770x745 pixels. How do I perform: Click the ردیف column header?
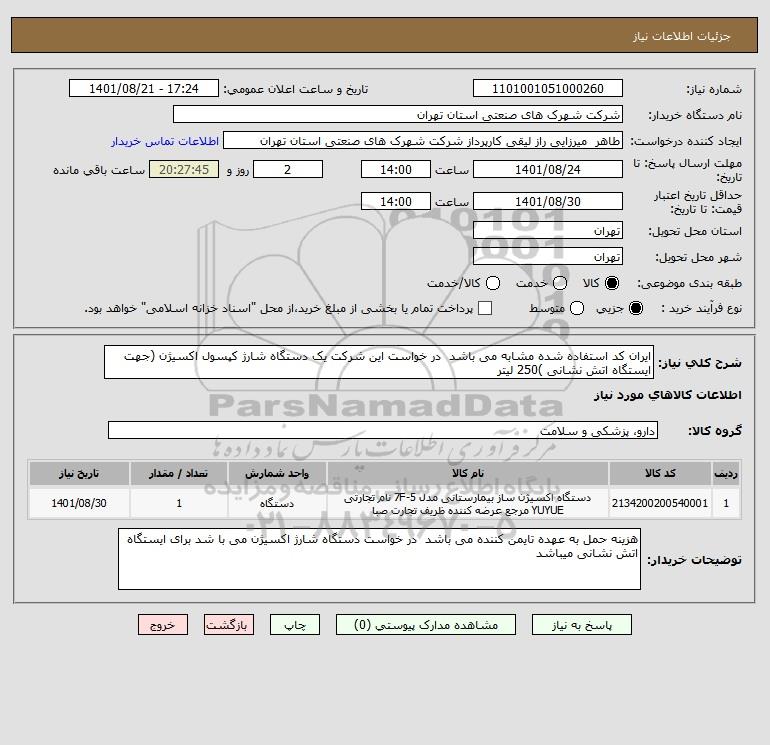(726, 473)
